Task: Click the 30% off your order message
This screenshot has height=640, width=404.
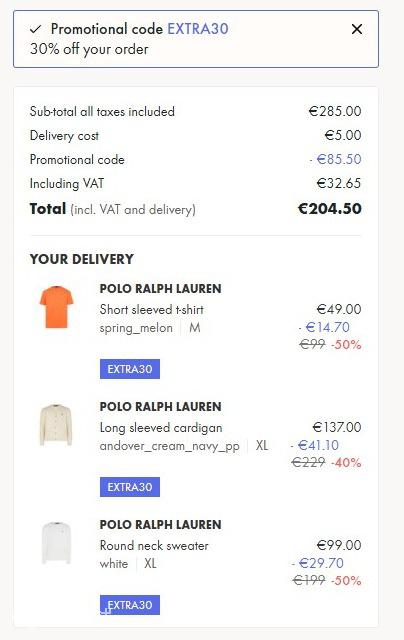Action: 89,49
